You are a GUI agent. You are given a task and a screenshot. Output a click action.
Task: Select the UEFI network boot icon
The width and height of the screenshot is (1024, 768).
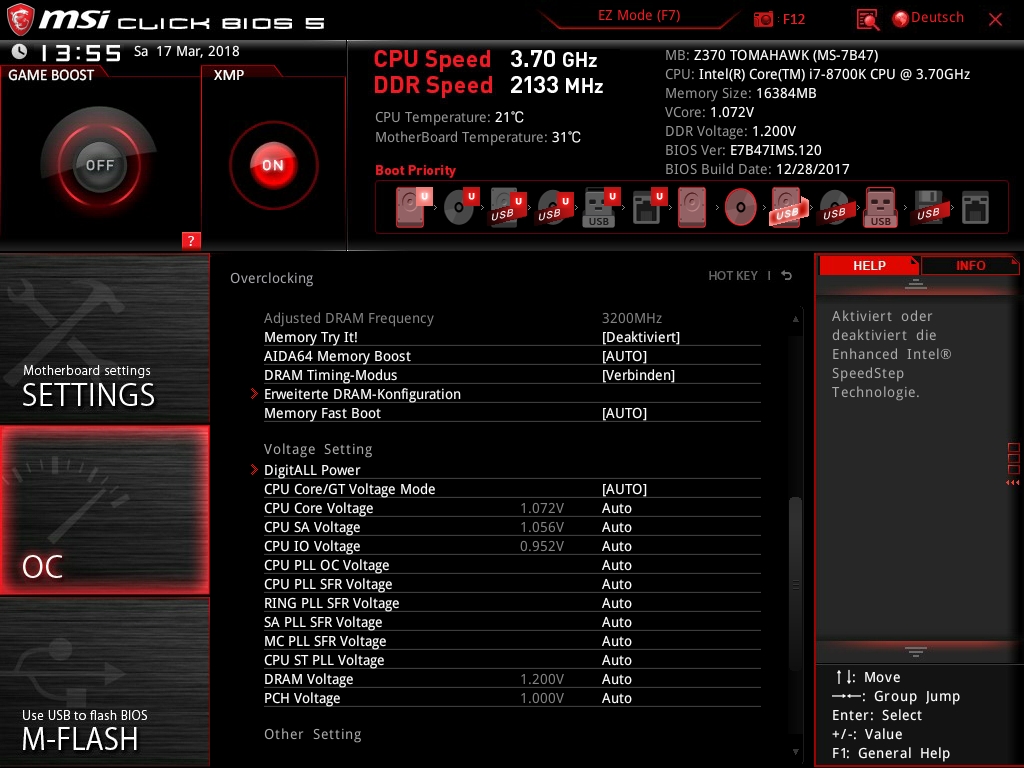pos(648,207)
